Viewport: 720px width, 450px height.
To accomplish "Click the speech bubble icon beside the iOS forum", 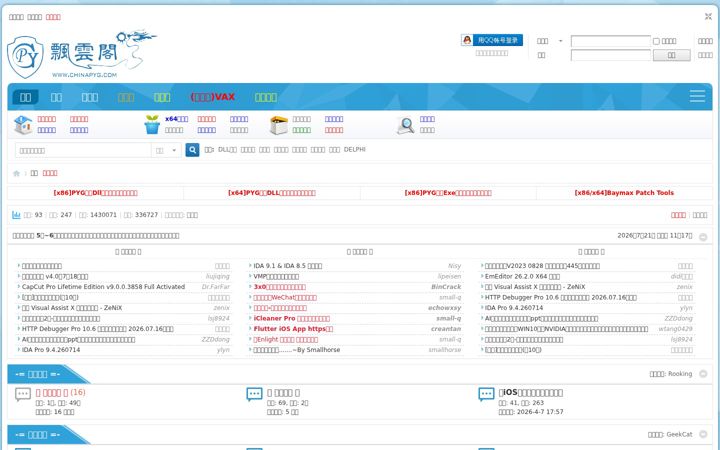I will (486, 394).
